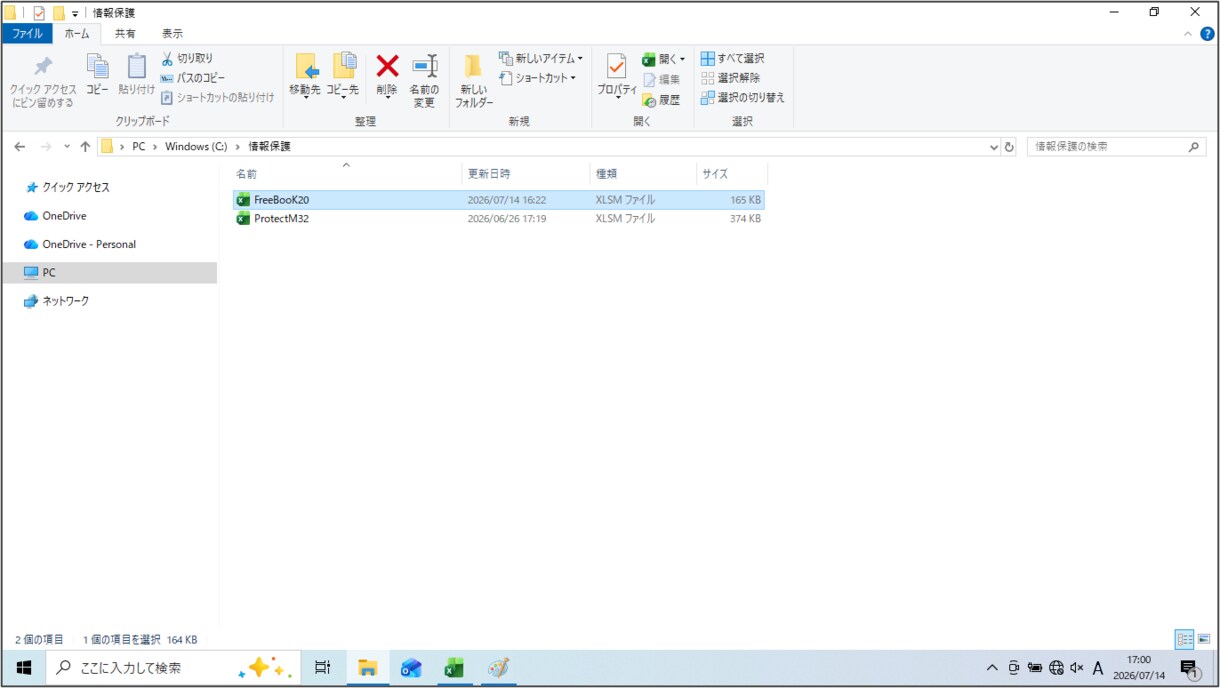This screenshot has height=688, width=1220.
Task: Click the Rename (名前の変更) icon
Action: point(424,81)
